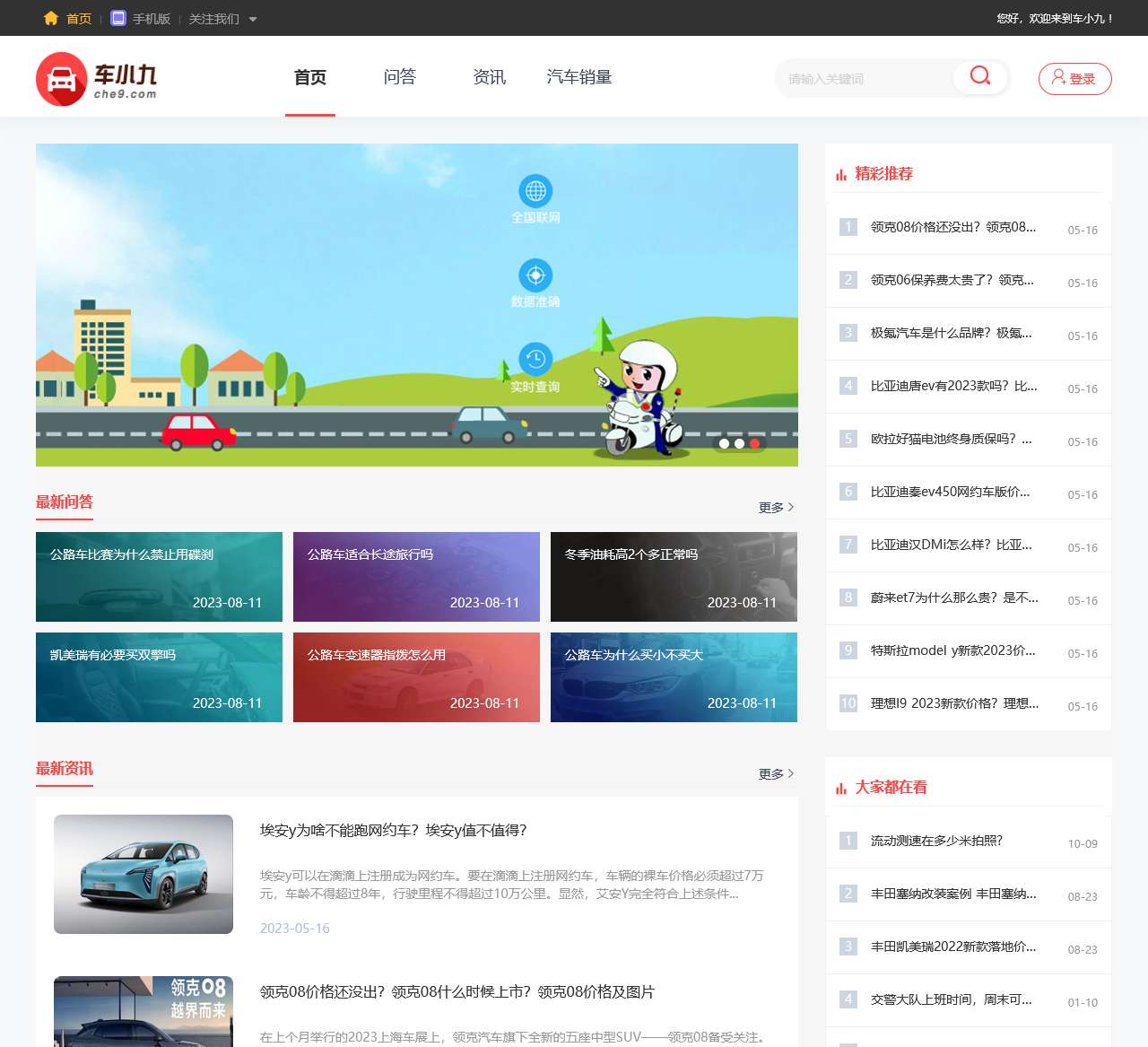Click the 2023-05-16 article date
This screenshot has width=1148, height=1047.
coord(295,929)
